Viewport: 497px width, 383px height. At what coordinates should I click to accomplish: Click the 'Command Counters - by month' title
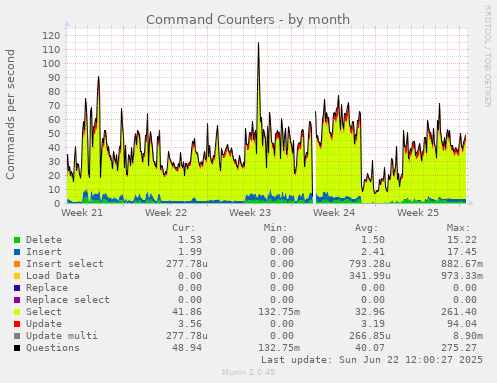click(248, 20)
